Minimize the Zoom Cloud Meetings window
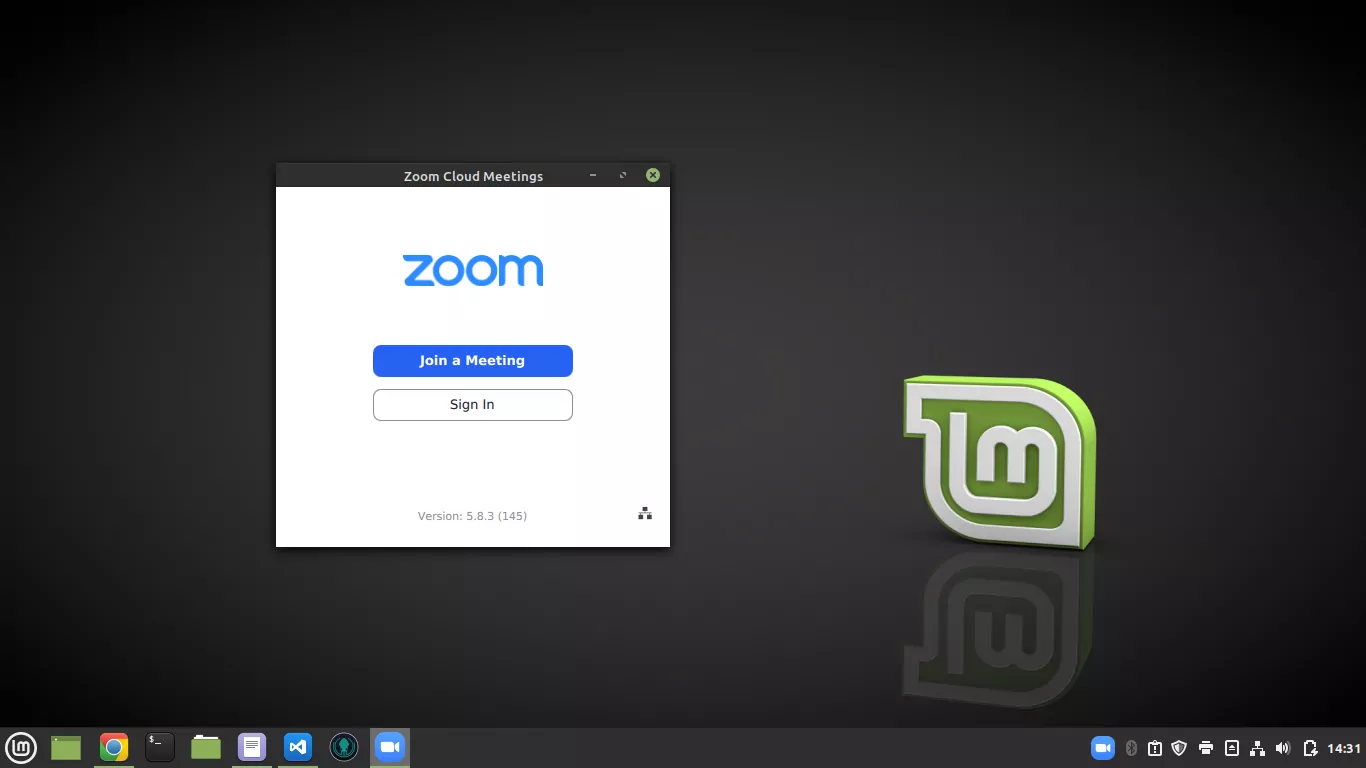The width and height of the screenshot is (1366, 768). pyautogui.click(x=593, y=175)
